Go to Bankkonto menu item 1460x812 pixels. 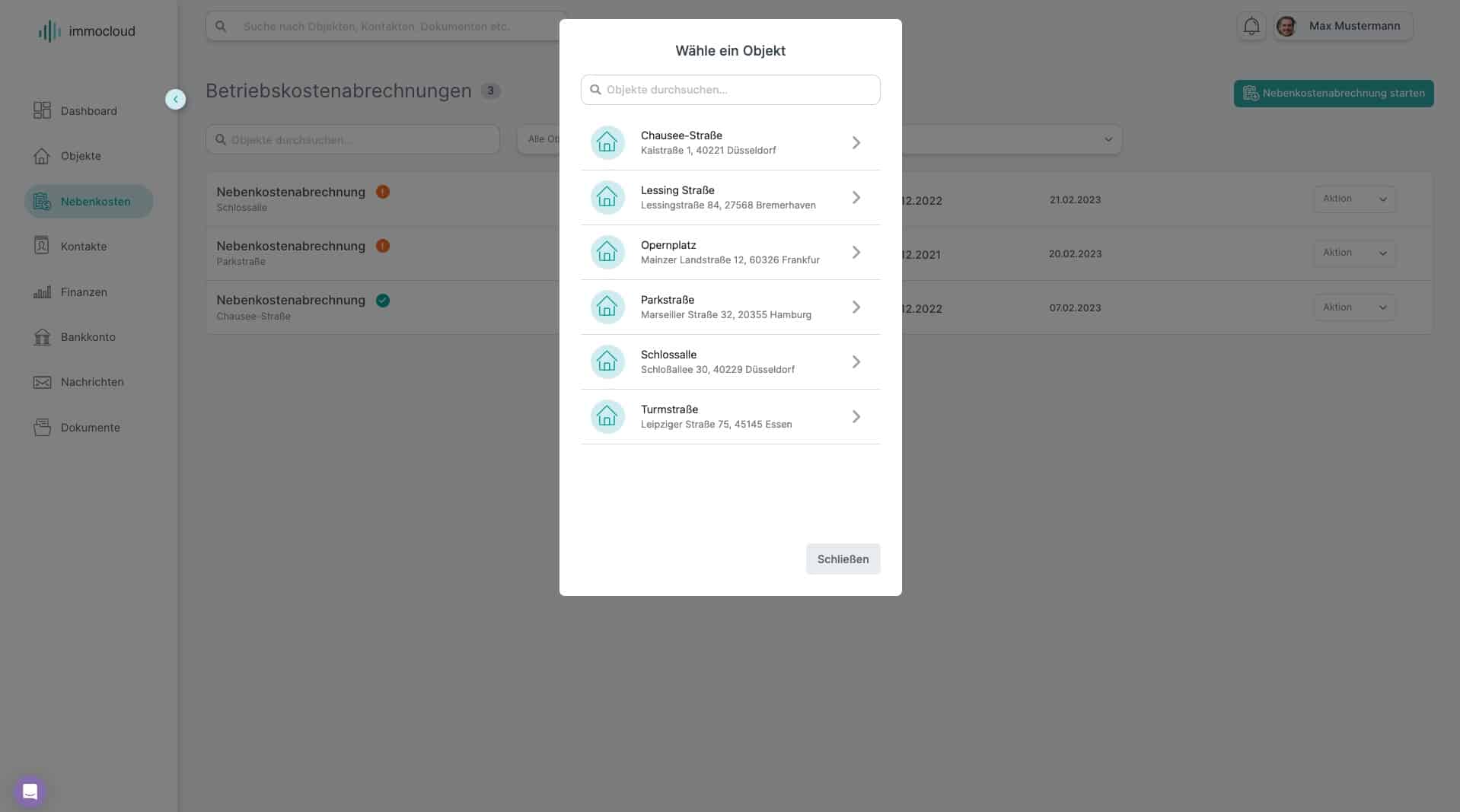tap(89, 337)
